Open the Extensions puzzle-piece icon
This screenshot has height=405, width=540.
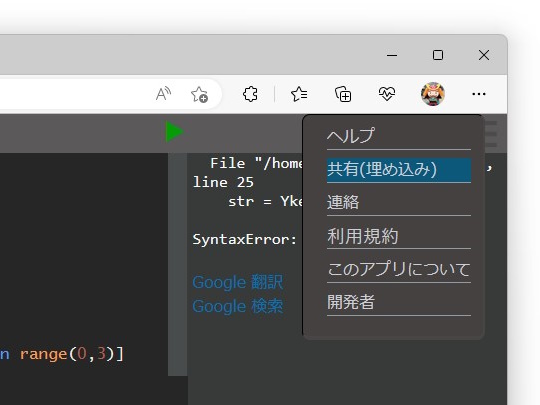(x=250, y=94)
